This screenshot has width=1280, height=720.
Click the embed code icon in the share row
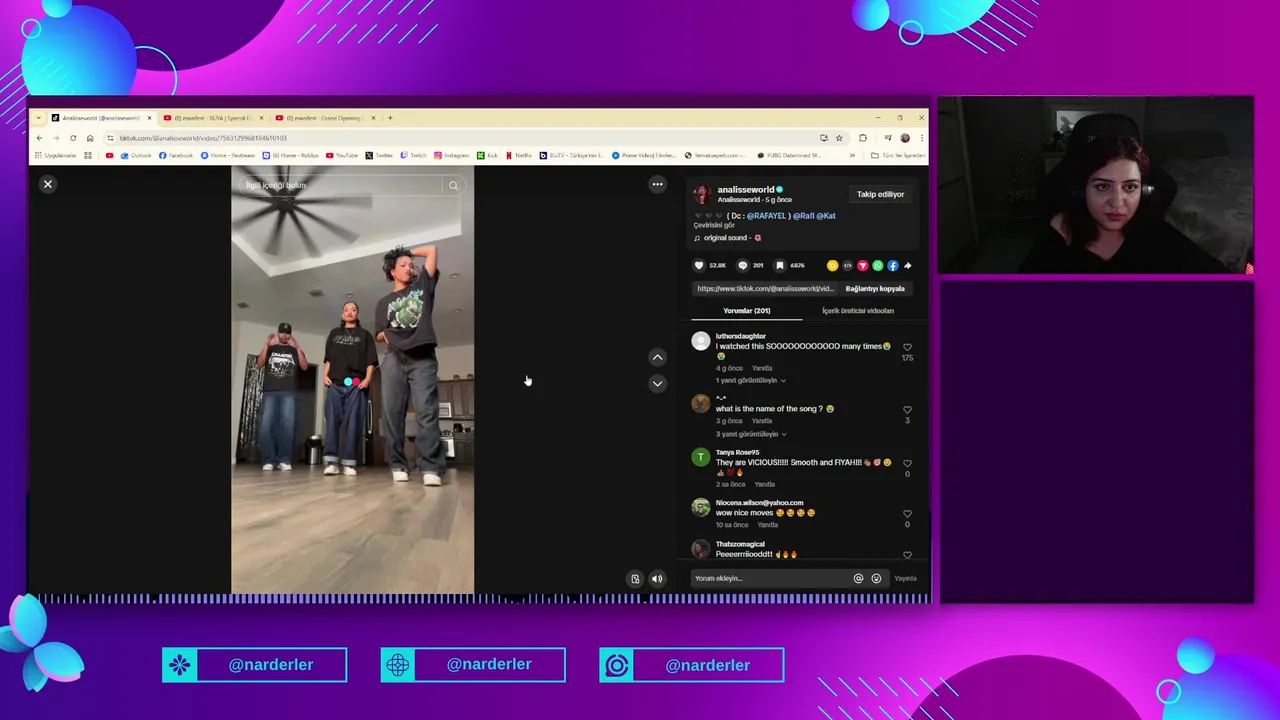tap(847, 265)
